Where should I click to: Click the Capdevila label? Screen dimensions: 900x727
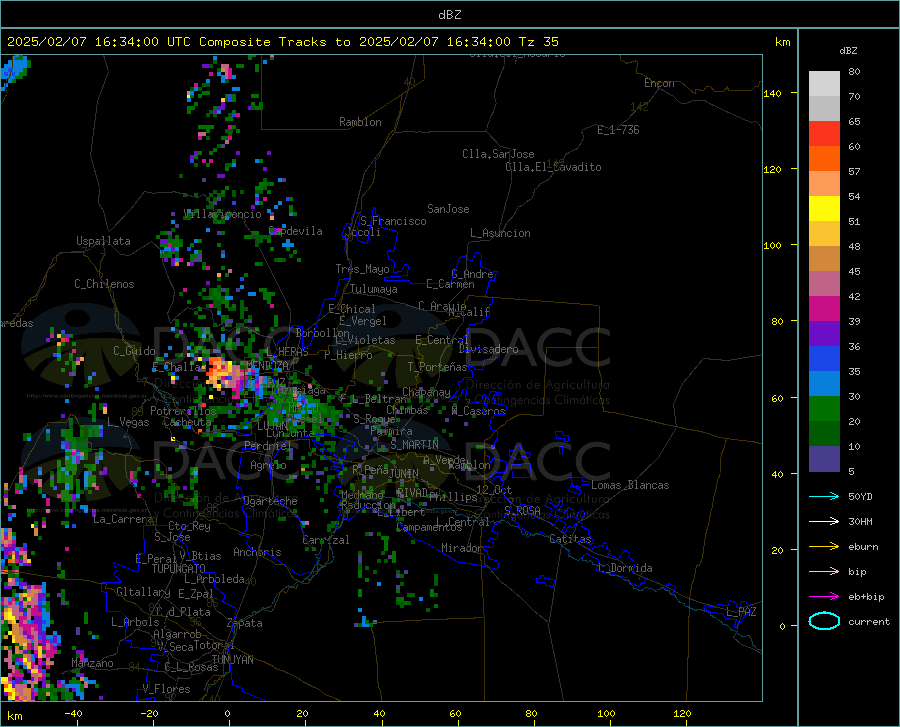click(x=296, y=231)
